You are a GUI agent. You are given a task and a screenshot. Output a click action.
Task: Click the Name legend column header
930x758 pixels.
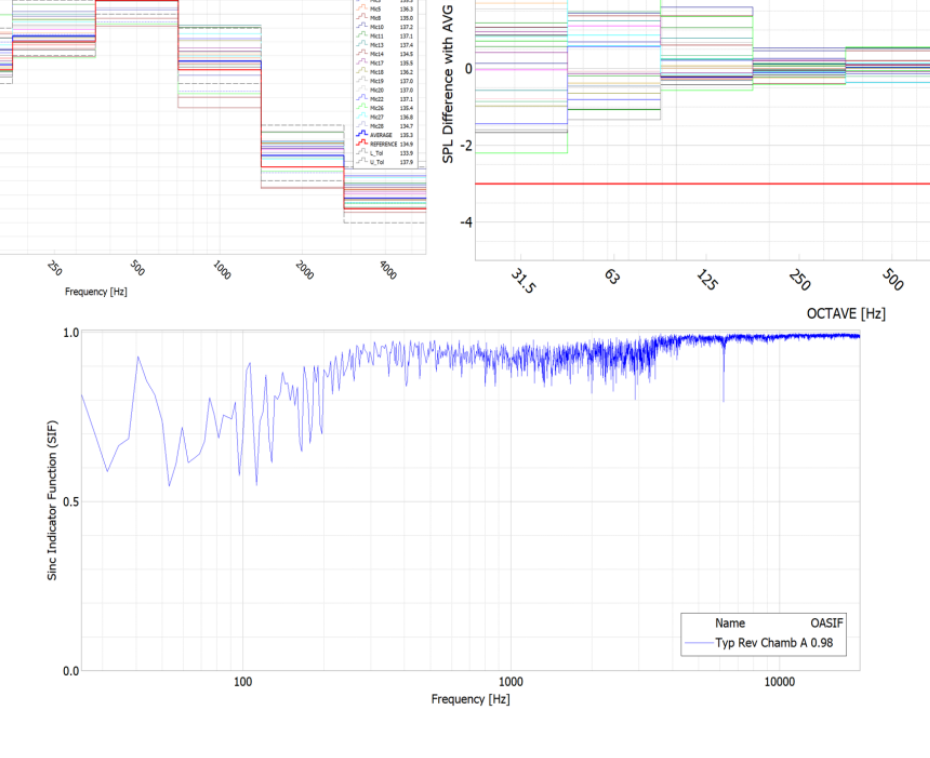coord(729,623)
